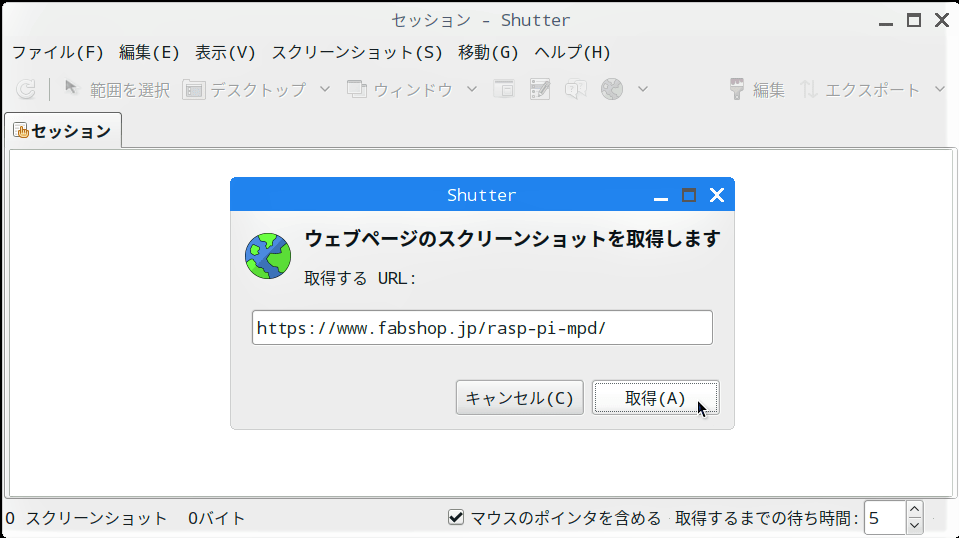Close the Shutter dialog window
The image size is (959, 538).
[717, 195]
